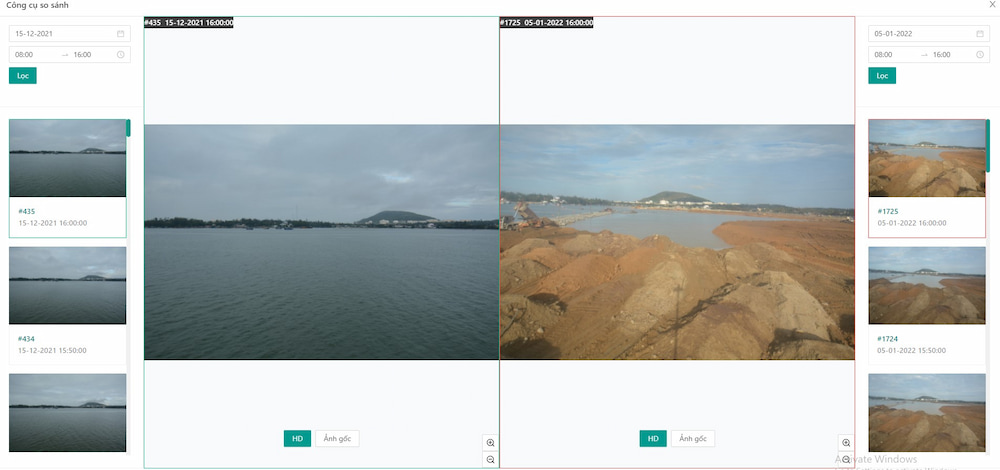The width and height of the screenshot is (1000, 470).
Task: Zoom in on left image #435
Action: (x=490, y=443)
